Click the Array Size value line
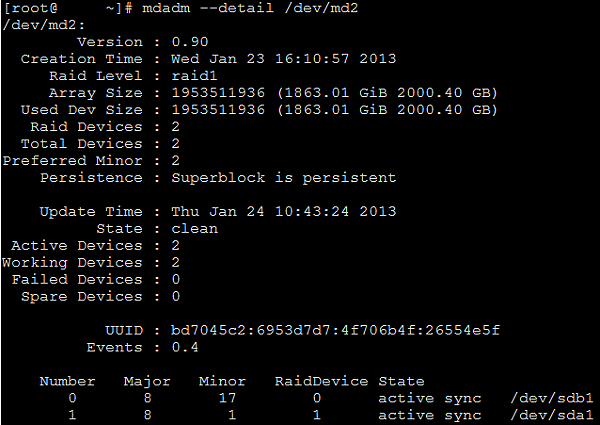Image resolution: width=600 pixels, height=425 pixels. tap(334, 93)
